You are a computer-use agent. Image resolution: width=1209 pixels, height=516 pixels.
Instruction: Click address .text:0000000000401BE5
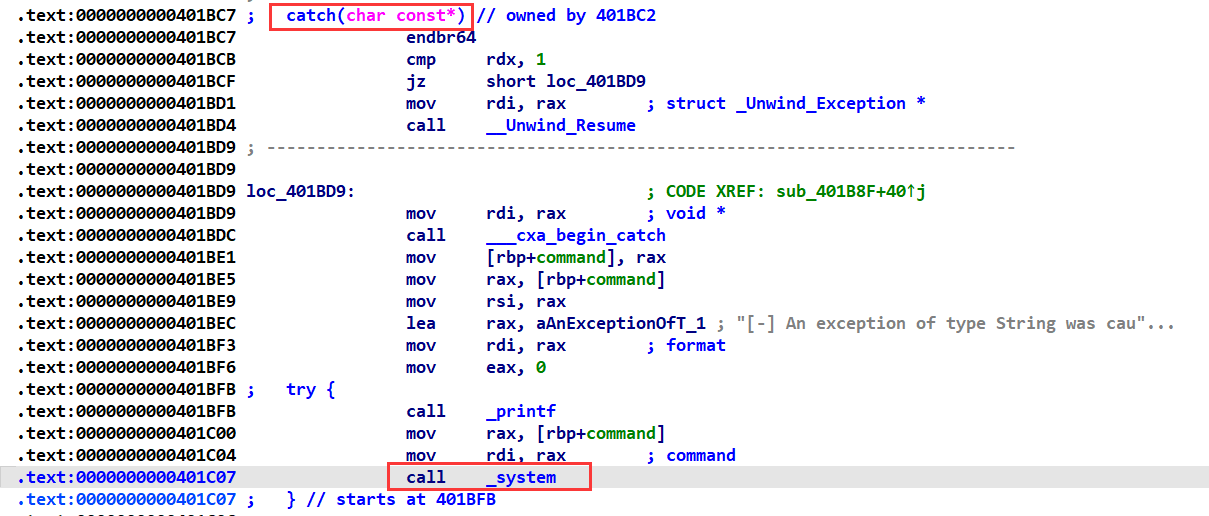point(126,280)
